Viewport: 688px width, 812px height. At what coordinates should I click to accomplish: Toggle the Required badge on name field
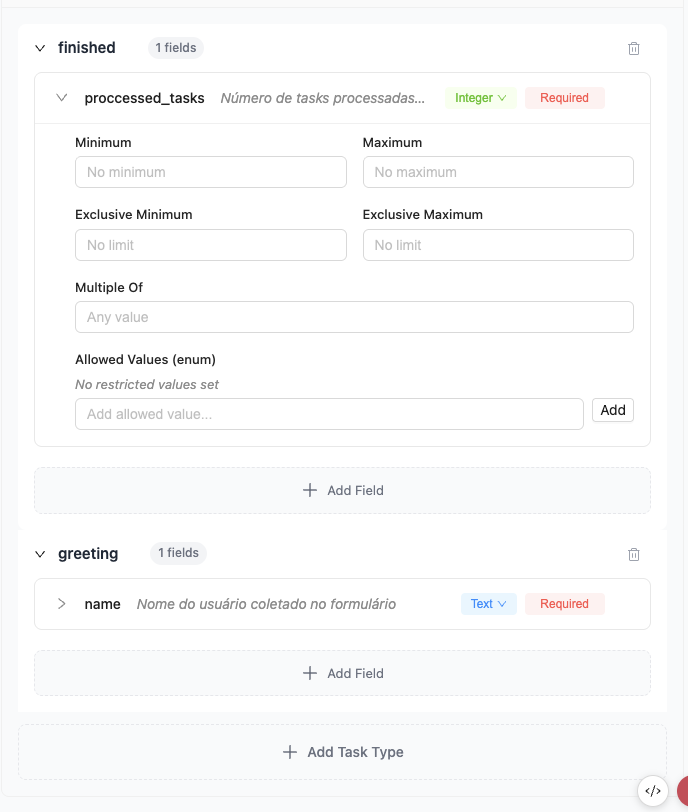564,603
